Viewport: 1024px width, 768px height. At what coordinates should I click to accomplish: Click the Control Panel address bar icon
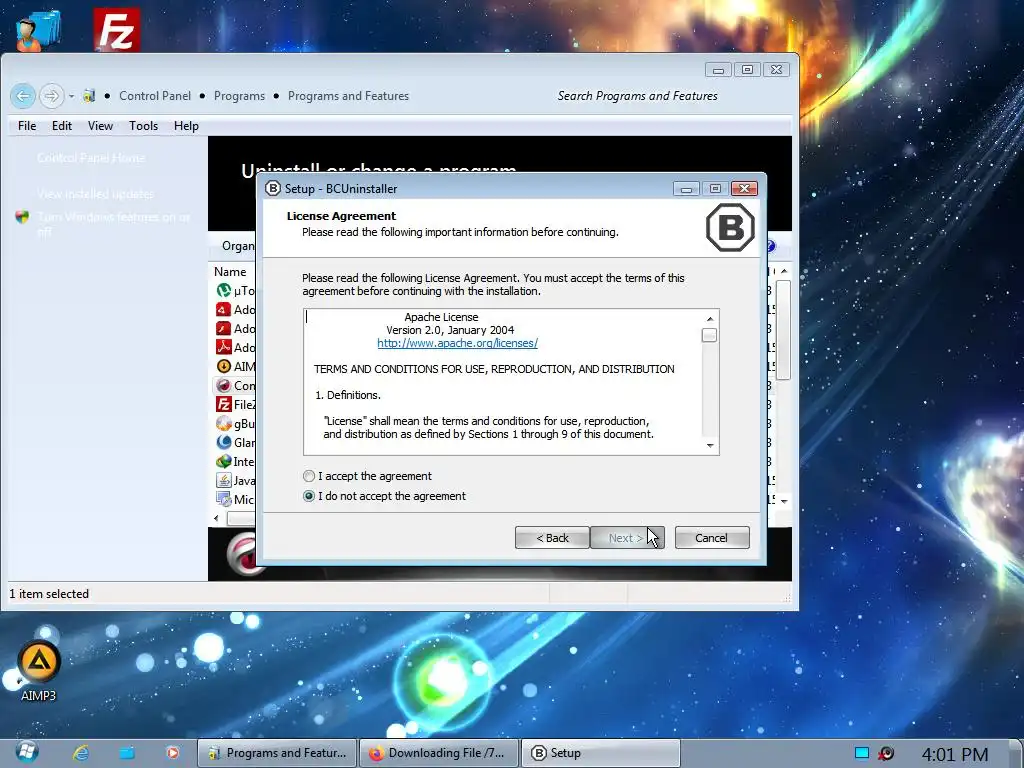click(x=89, y=96)
